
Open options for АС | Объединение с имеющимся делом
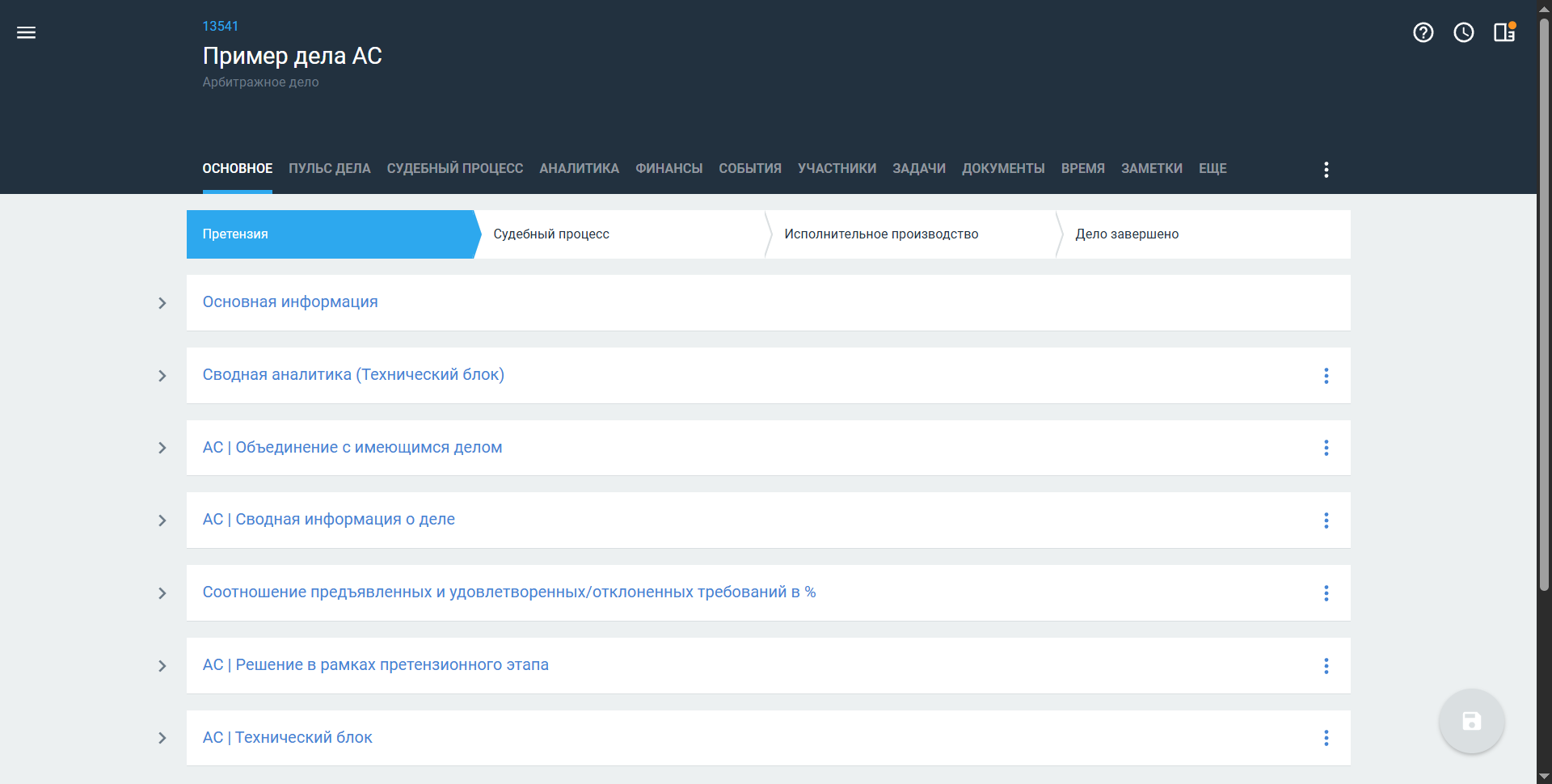coord(1326,448)
